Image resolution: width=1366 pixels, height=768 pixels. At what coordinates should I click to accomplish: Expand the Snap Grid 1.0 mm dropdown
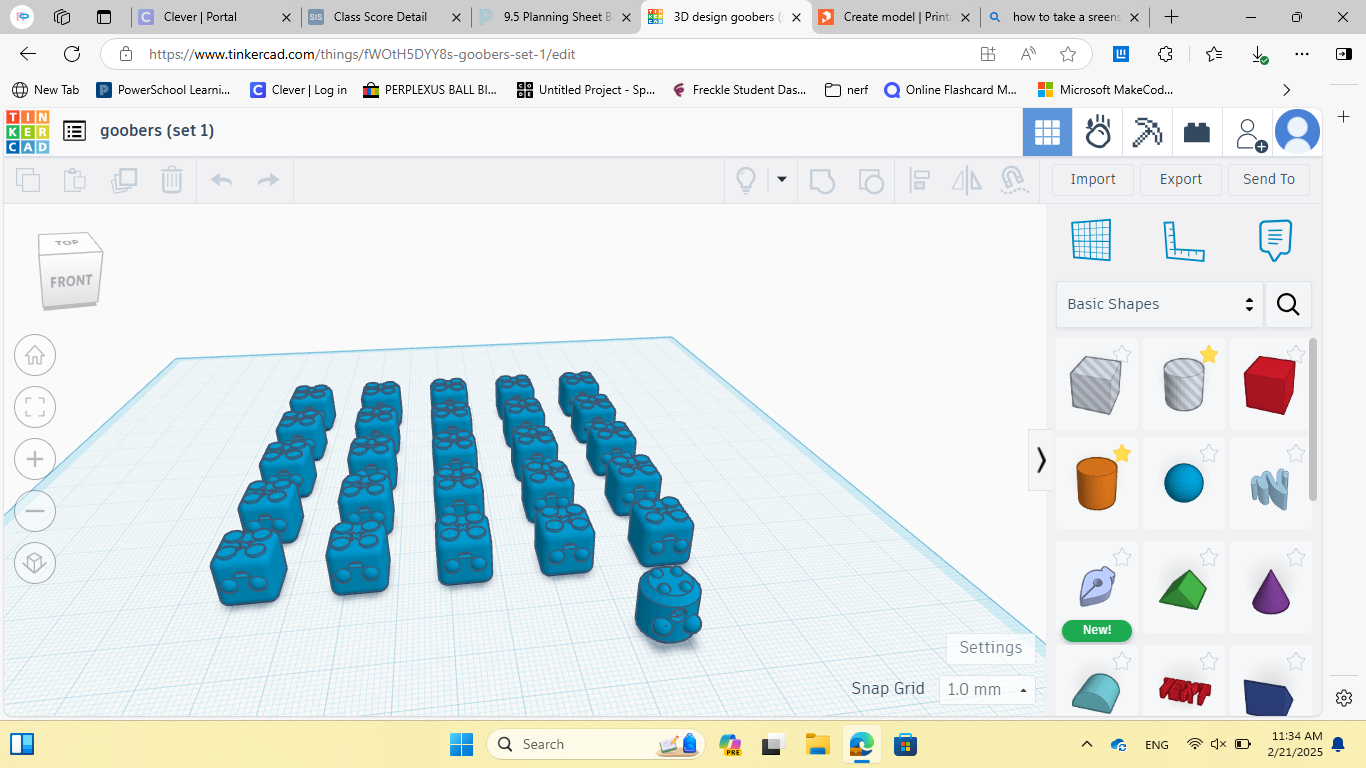coord(987,689)
